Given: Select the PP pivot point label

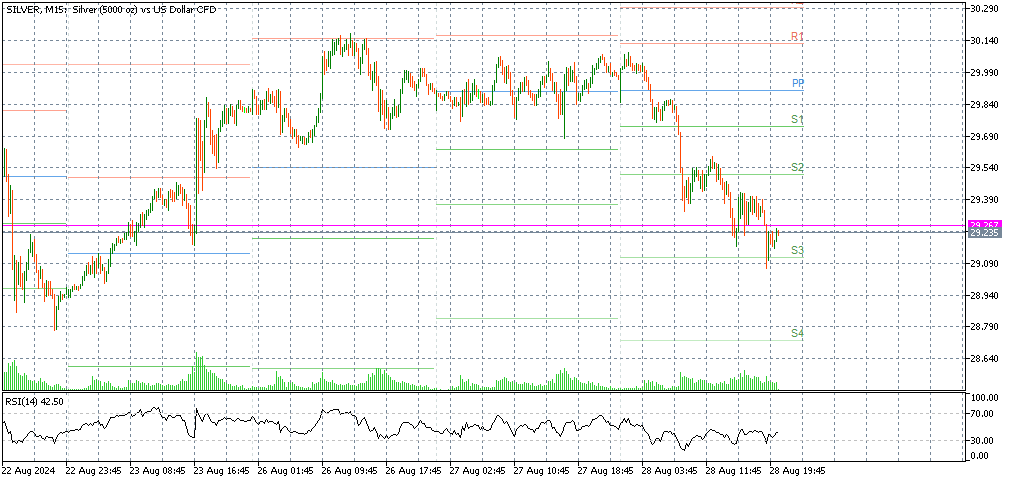Looking at the screenshot, I should click(798, 83).
